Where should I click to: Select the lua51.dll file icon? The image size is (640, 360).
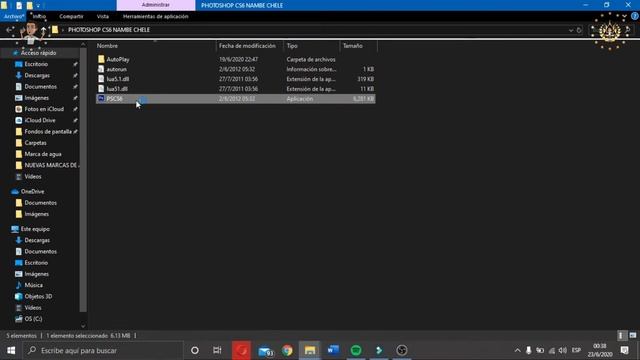pos(101,89)
